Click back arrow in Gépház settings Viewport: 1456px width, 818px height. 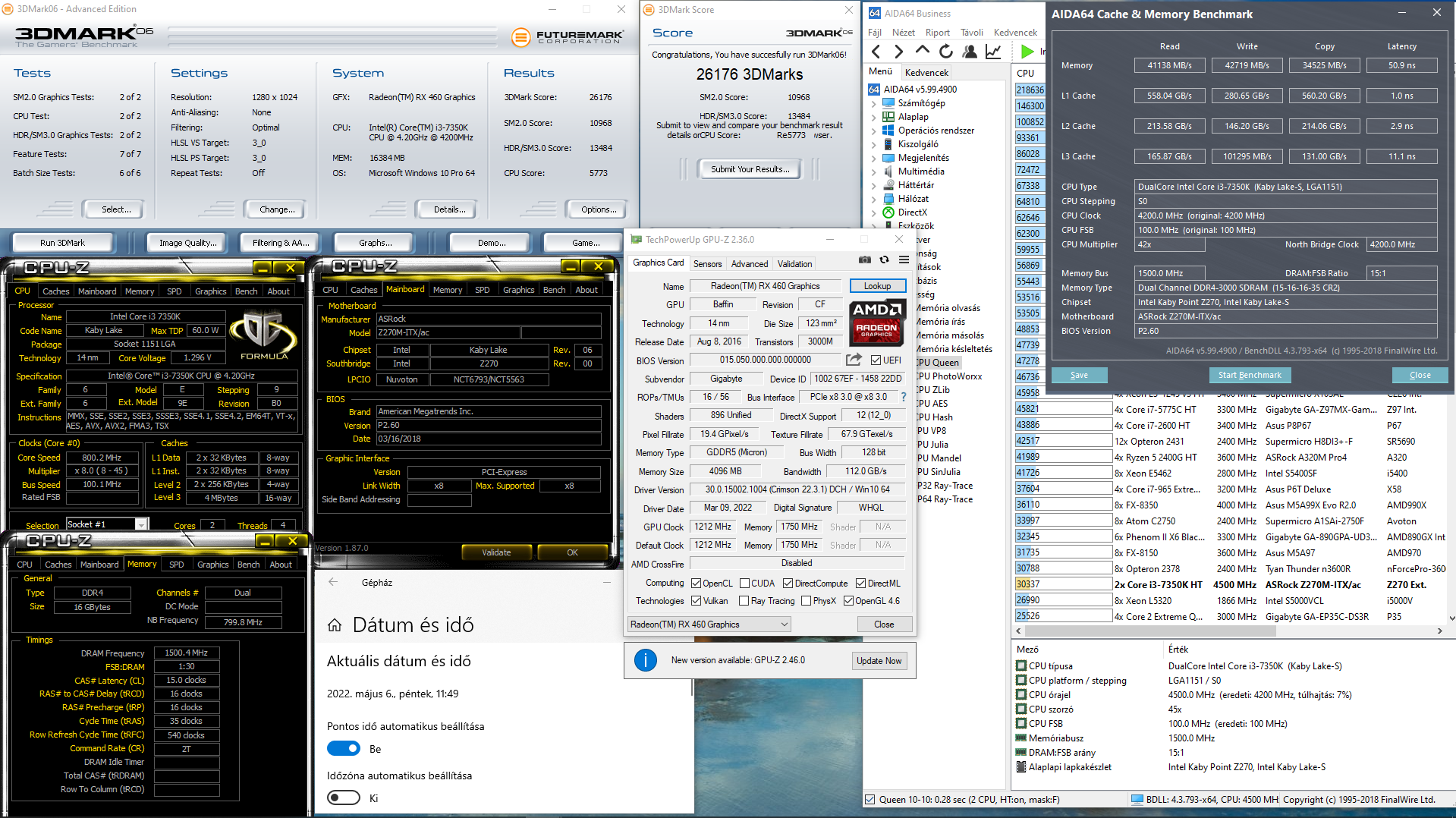[333, 582]
